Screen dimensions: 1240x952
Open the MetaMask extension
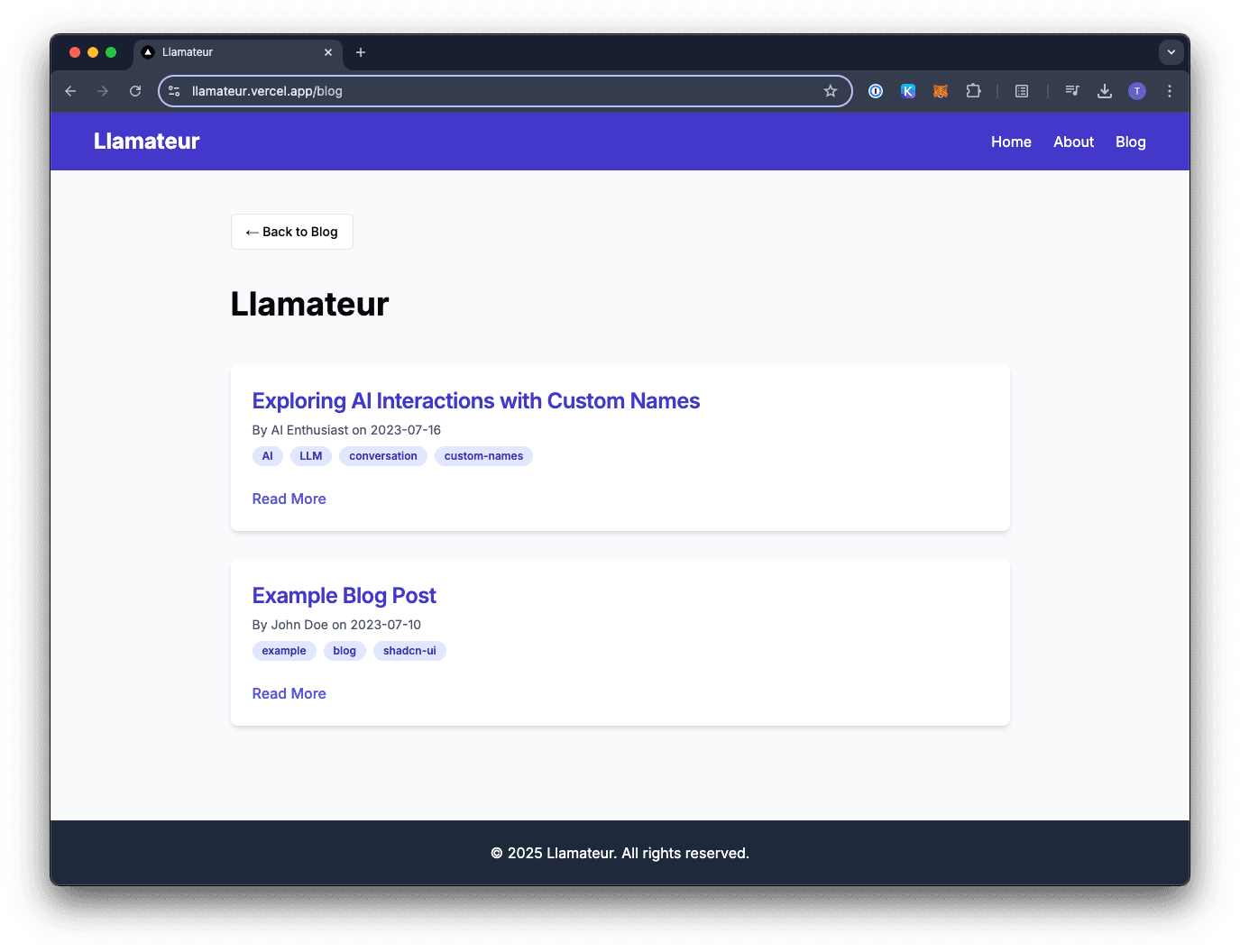tap(941, 91)
